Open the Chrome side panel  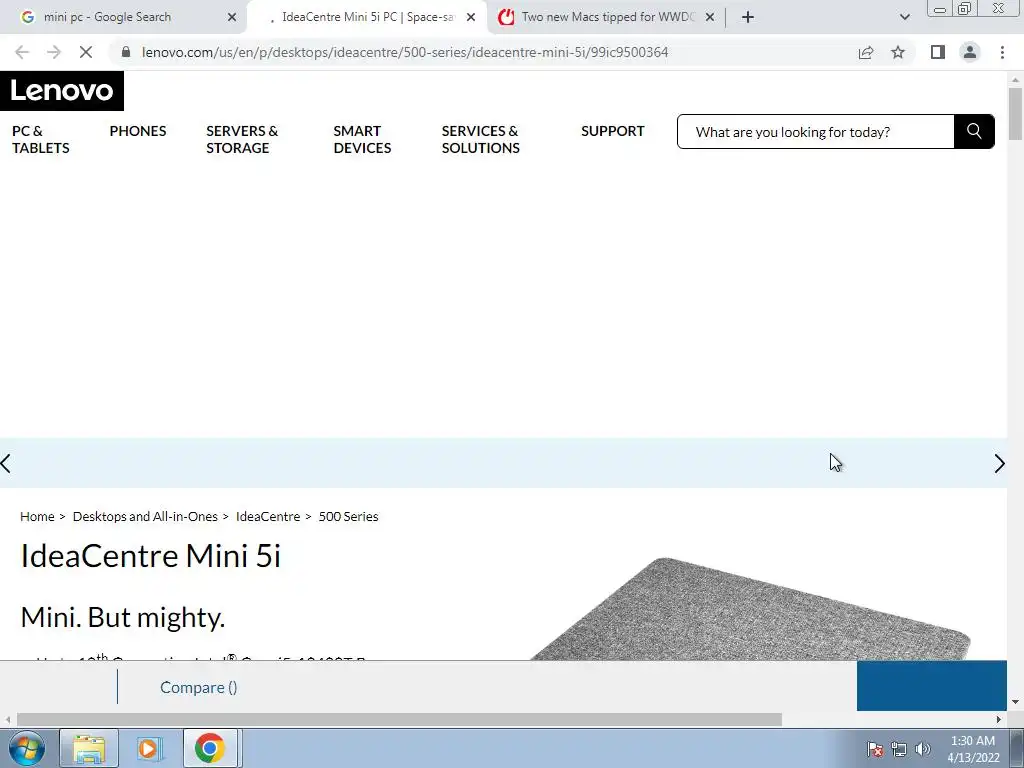938,52
